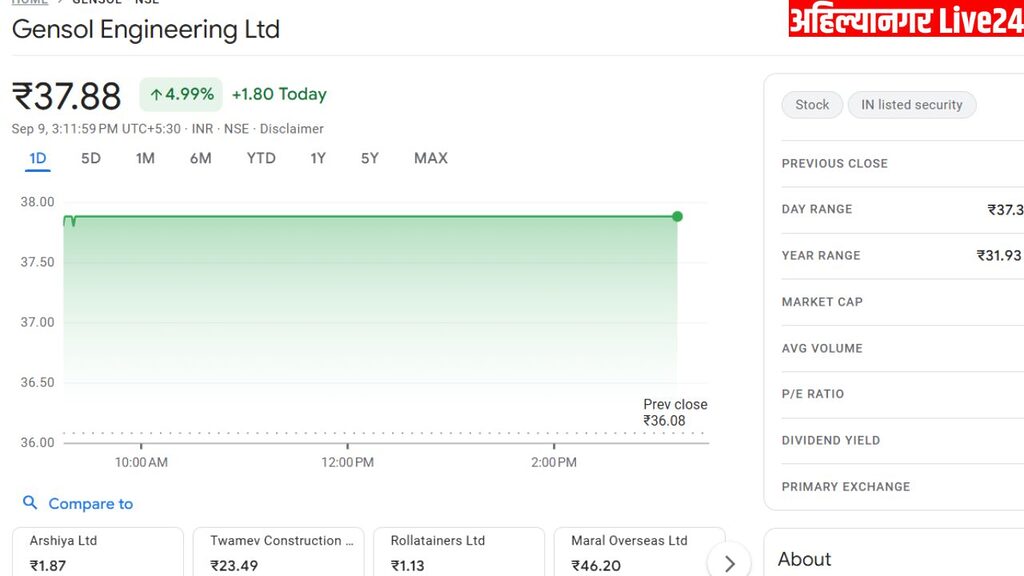This screenshot has width=1024, height=576.
Task: Open the Compare to link
Action: 91,504
